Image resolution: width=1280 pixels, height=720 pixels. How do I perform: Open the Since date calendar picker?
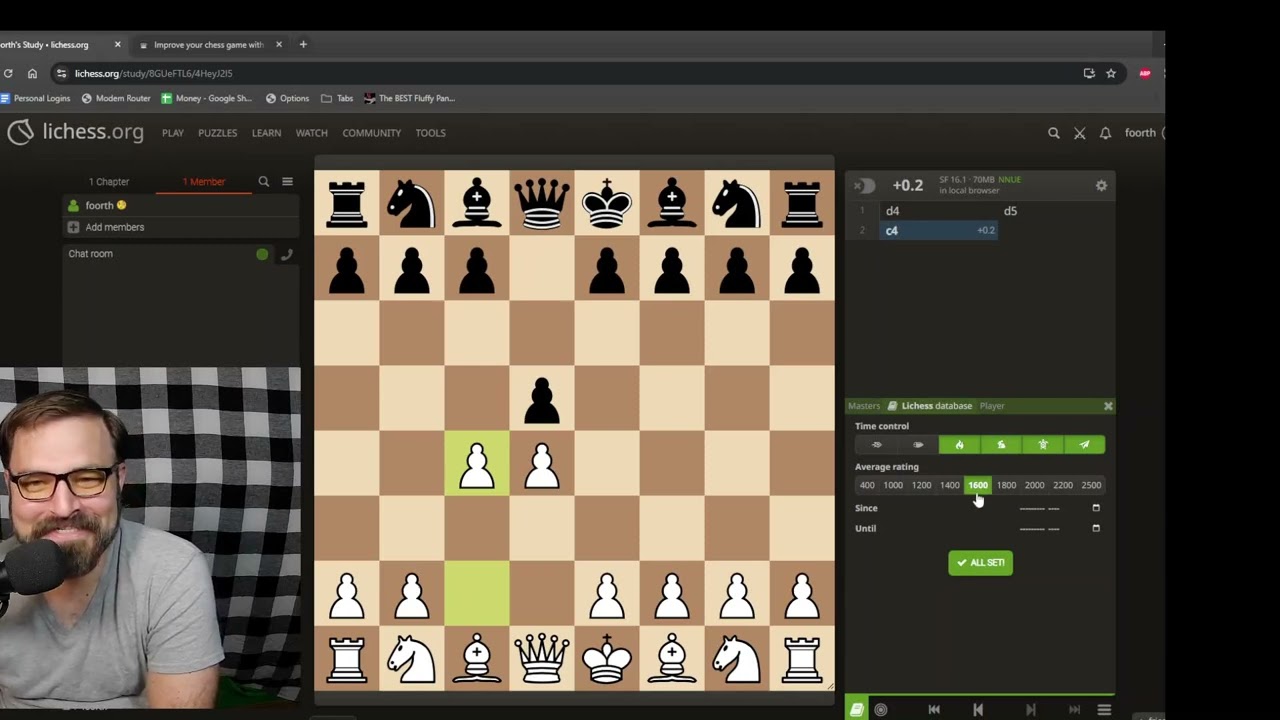tap(1096, 508)
